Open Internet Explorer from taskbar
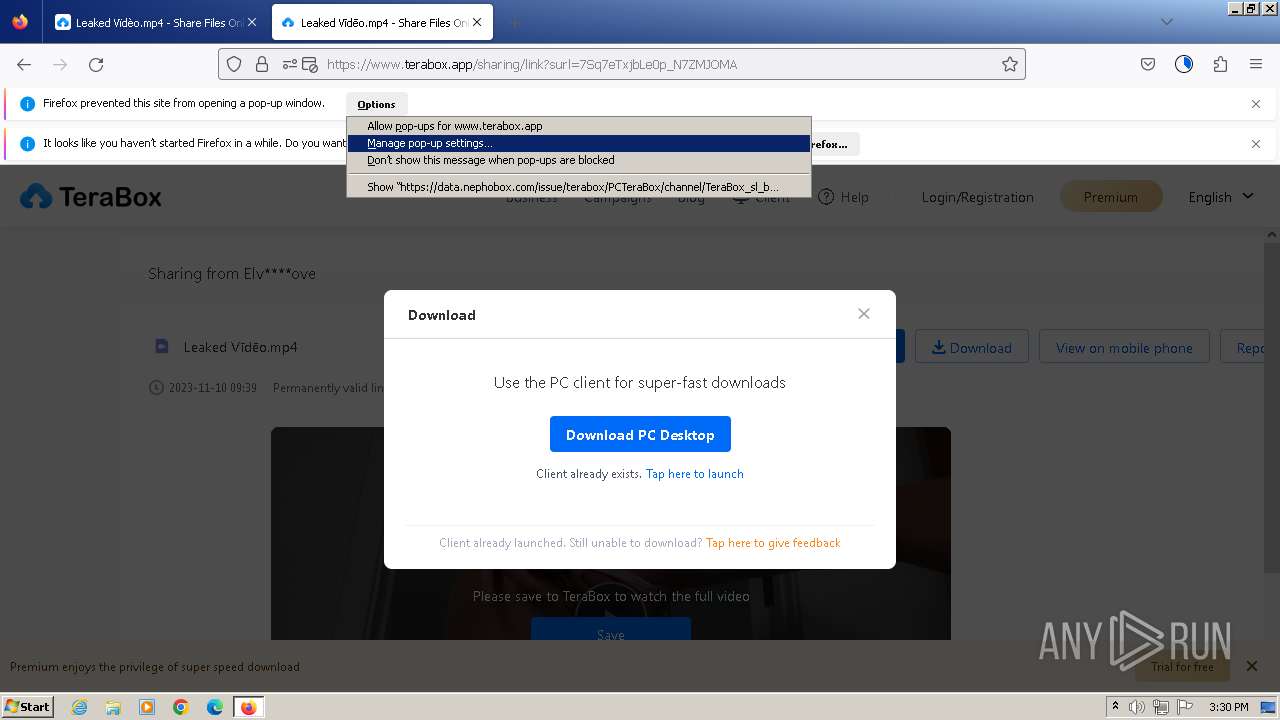 coord(79,707)
